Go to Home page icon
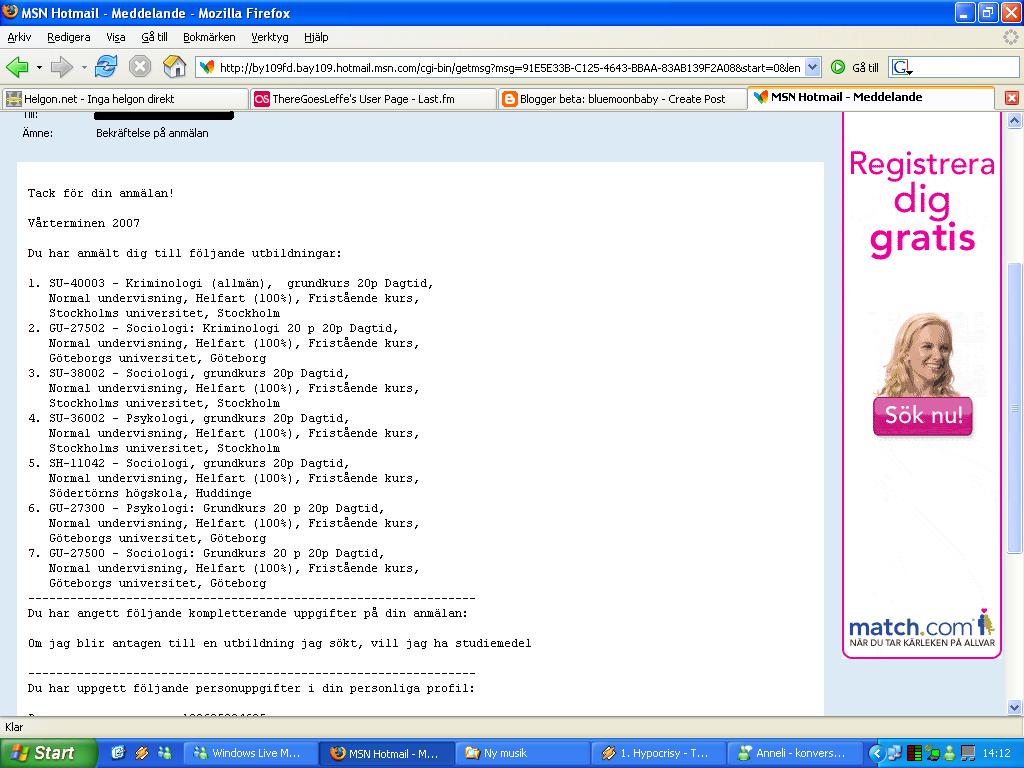This screenshot has width=1024, height=768. (x=174, y=67)
